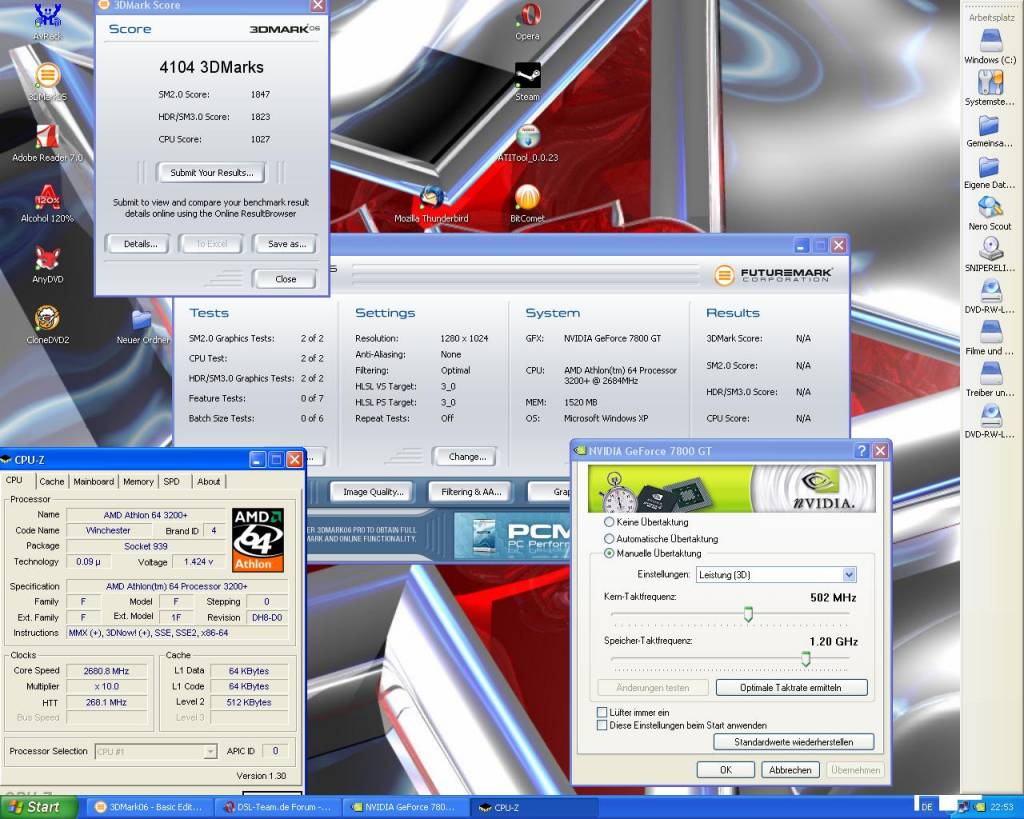Click the Windows Start button
1024x819 pixels.
coord(38,807)
